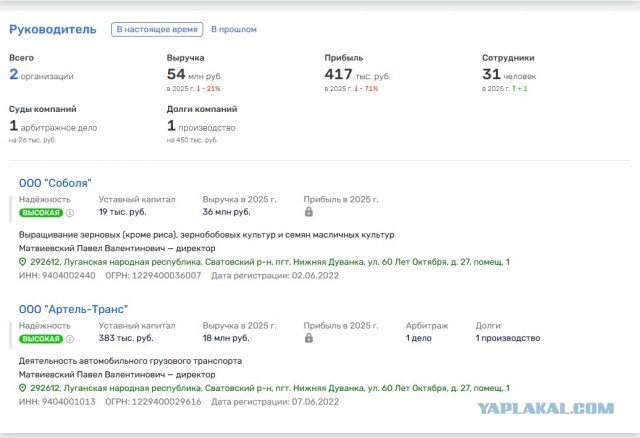Click the '1 производство' debts value for Артель-Транс
Viewport: 640px width, 438px height.
(x=508, y=338)
